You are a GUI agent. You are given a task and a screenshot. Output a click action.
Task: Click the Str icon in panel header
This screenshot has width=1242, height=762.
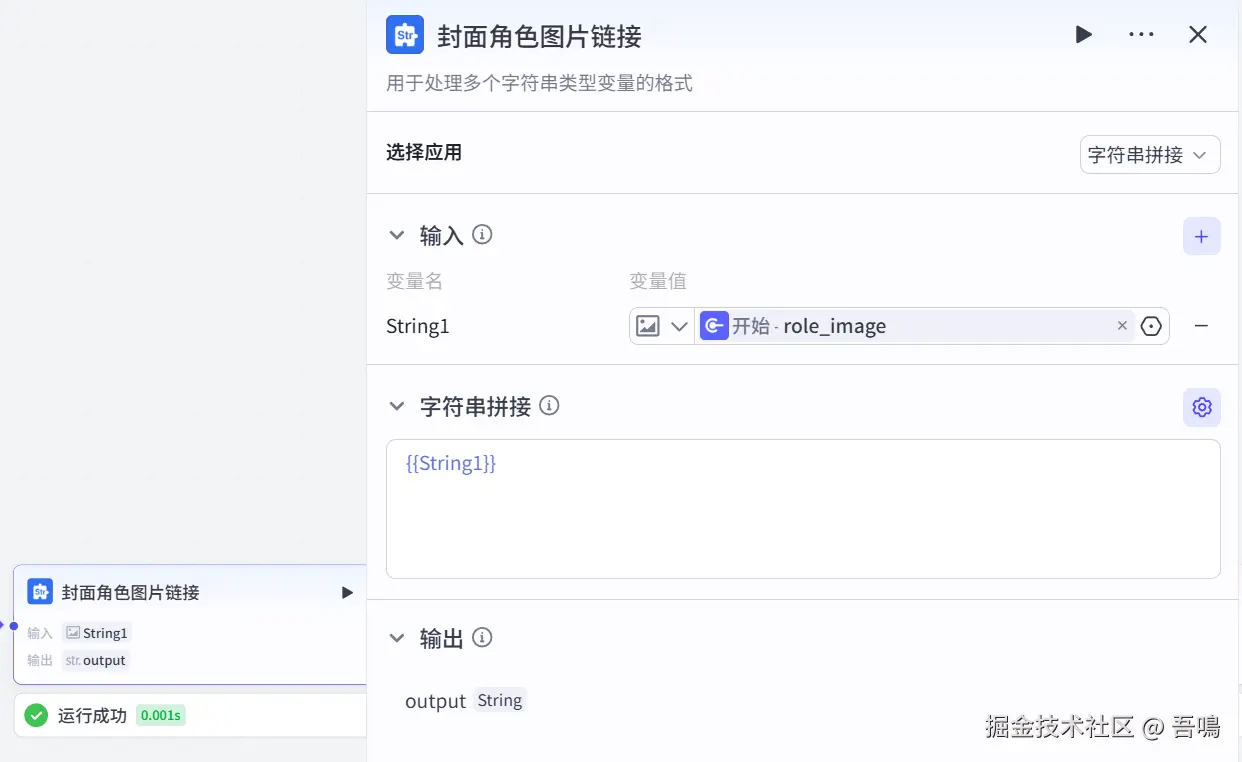pos(405,35)
